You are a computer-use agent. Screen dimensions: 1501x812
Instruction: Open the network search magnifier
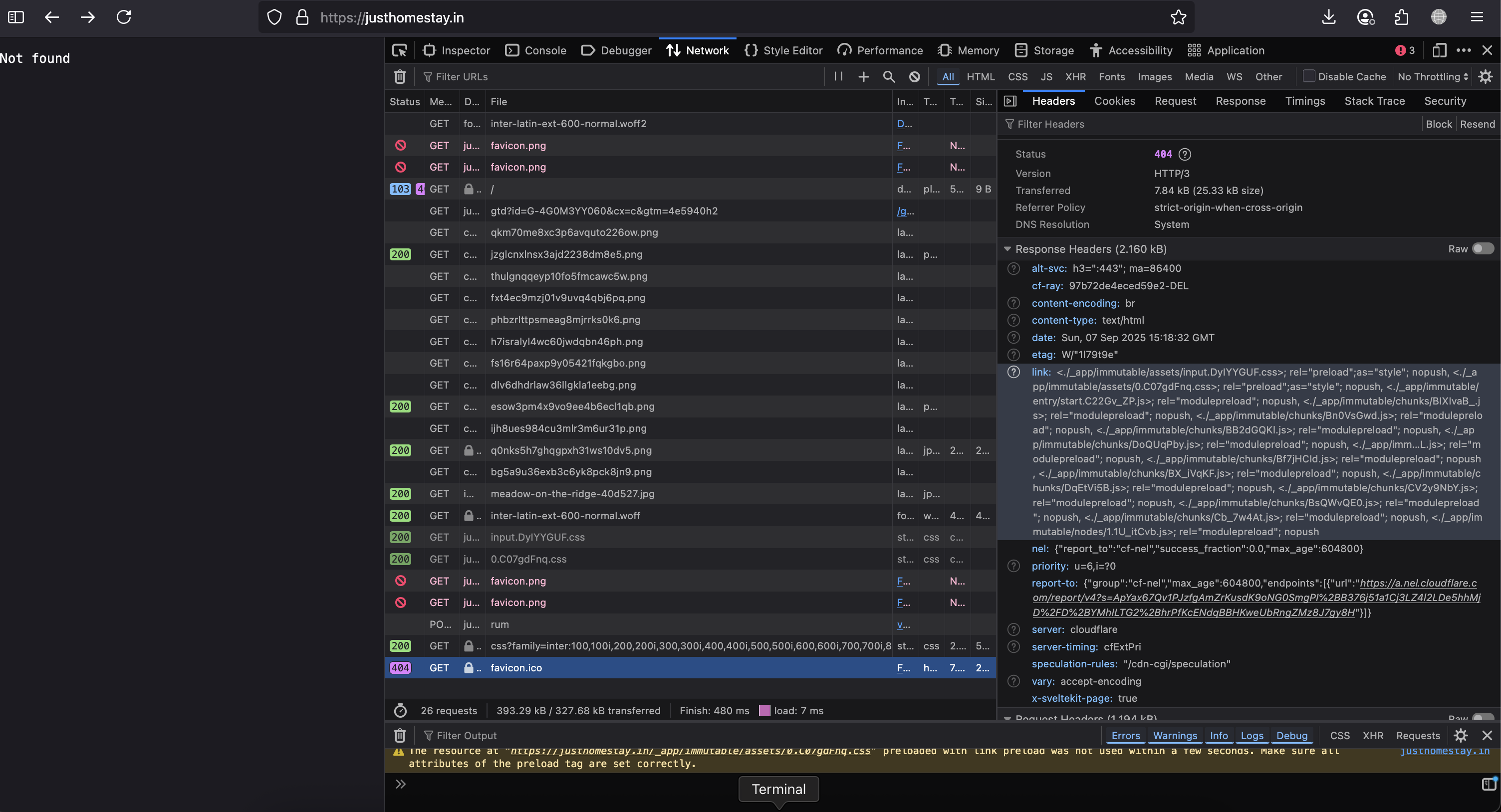pyautogui.click(x=889, y=76)
